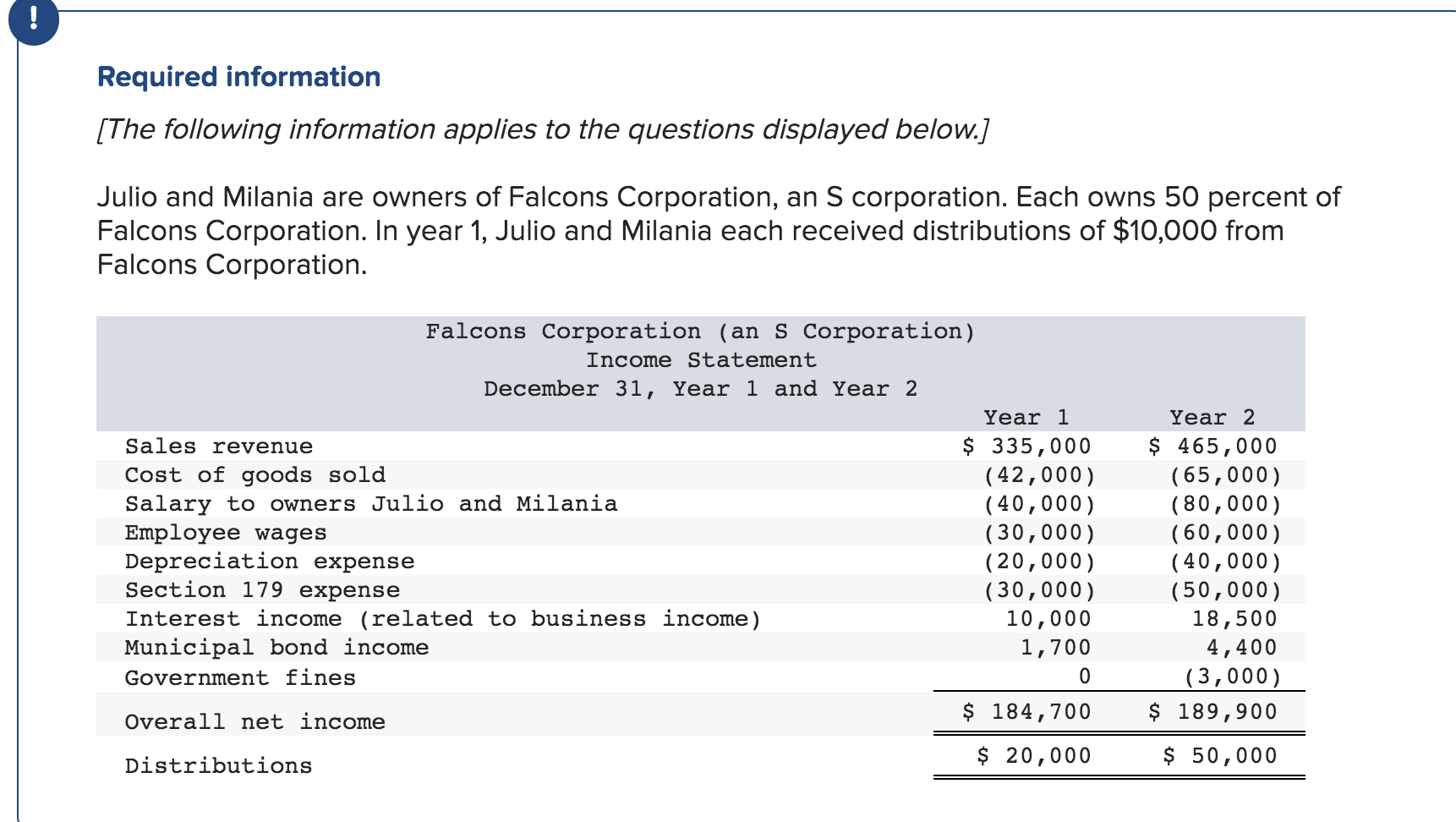Click the Depreciation expense label
1456x822 pixels.
pyautogui.click(x=270, y=562)
